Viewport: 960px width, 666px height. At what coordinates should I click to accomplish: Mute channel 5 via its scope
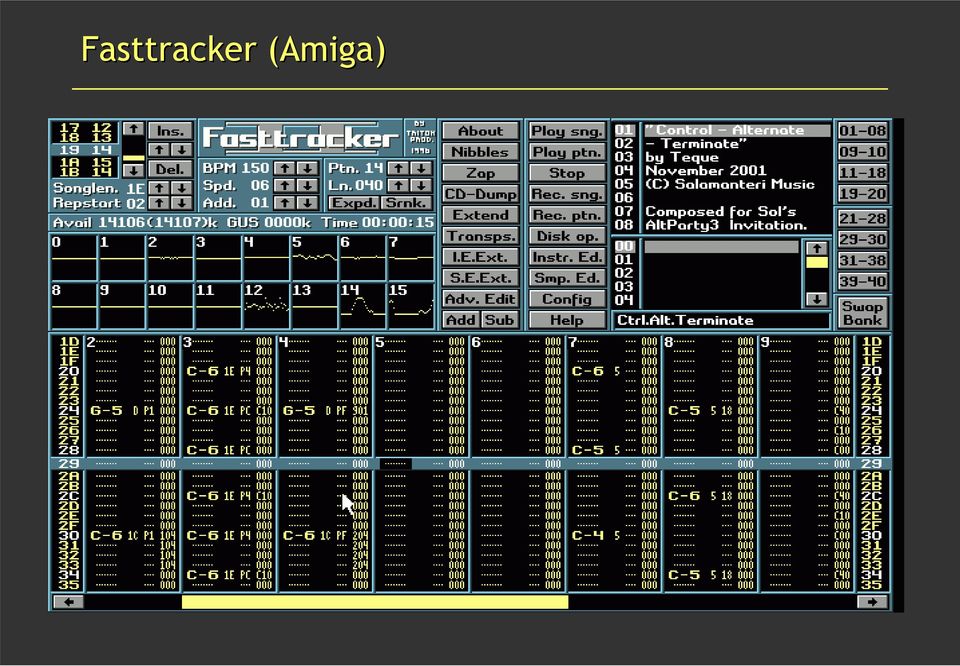tap(314, 258)
